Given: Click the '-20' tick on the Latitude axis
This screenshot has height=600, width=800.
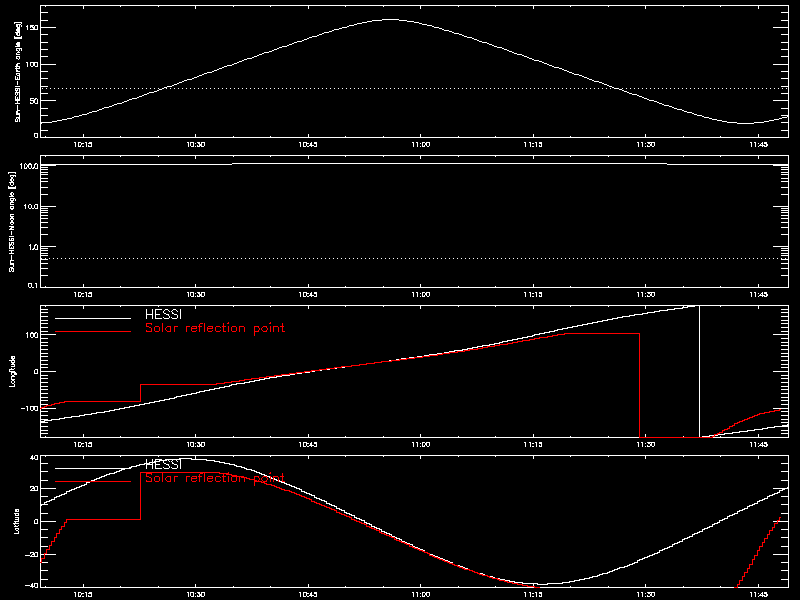Looking at the screenshot, I should click(32, 554).
